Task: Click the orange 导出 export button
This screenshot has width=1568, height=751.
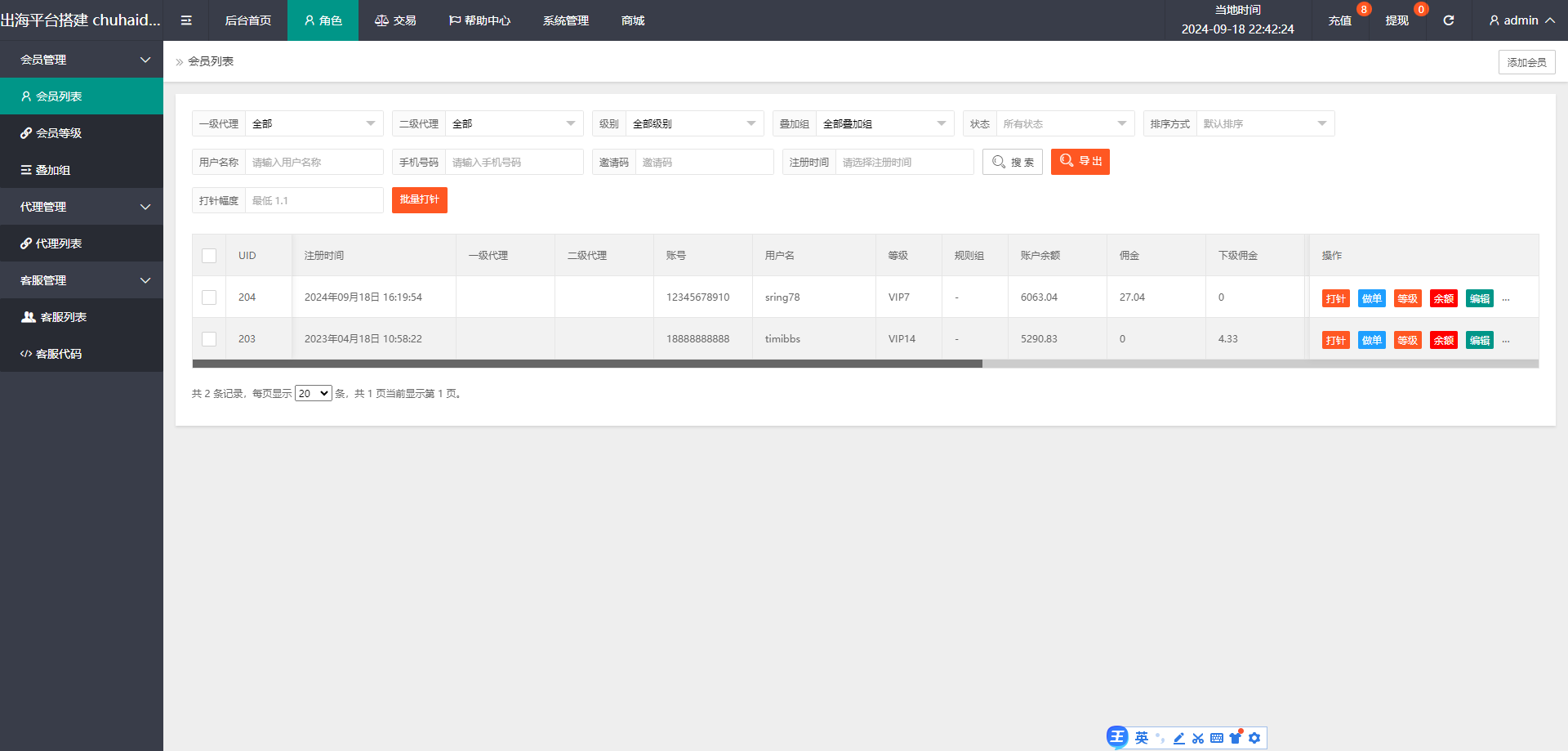Action: tap(1080, 162)
